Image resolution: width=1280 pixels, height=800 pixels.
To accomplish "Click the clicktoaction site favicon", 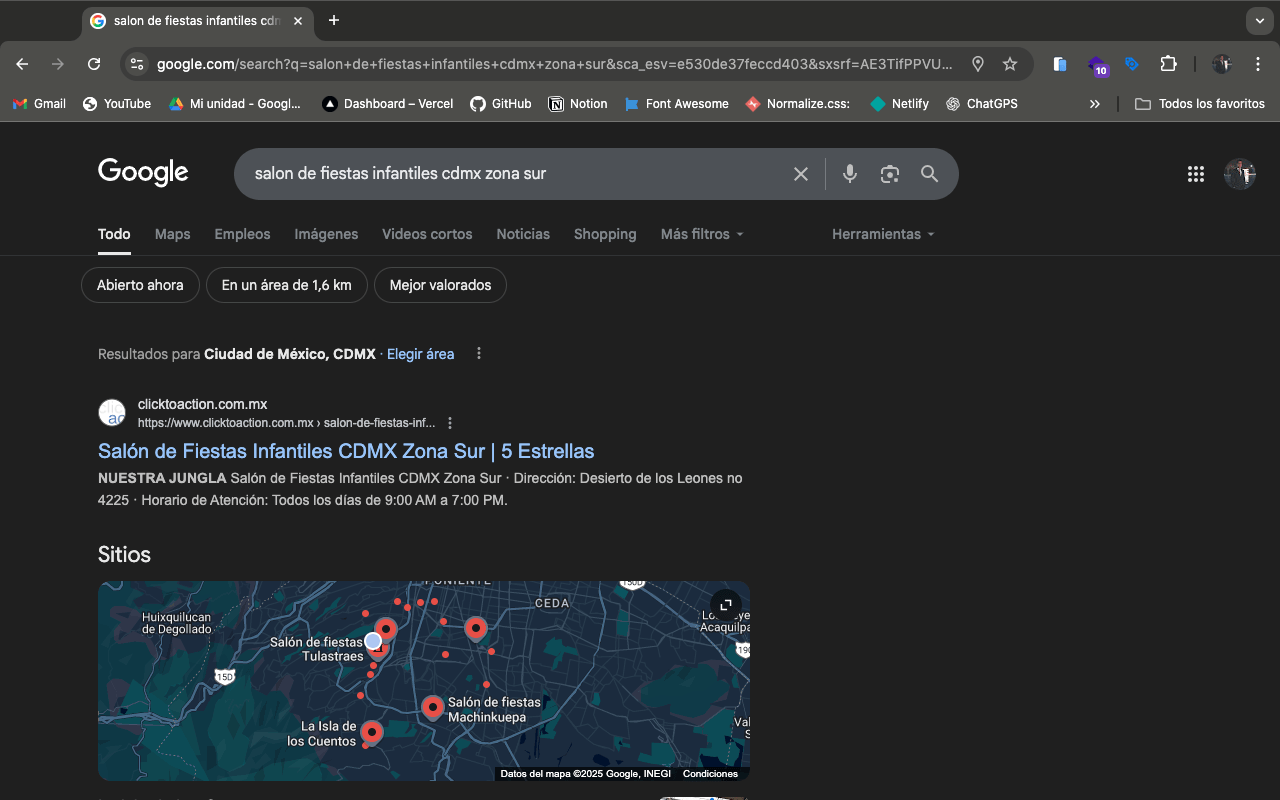I will coord(112,413).
